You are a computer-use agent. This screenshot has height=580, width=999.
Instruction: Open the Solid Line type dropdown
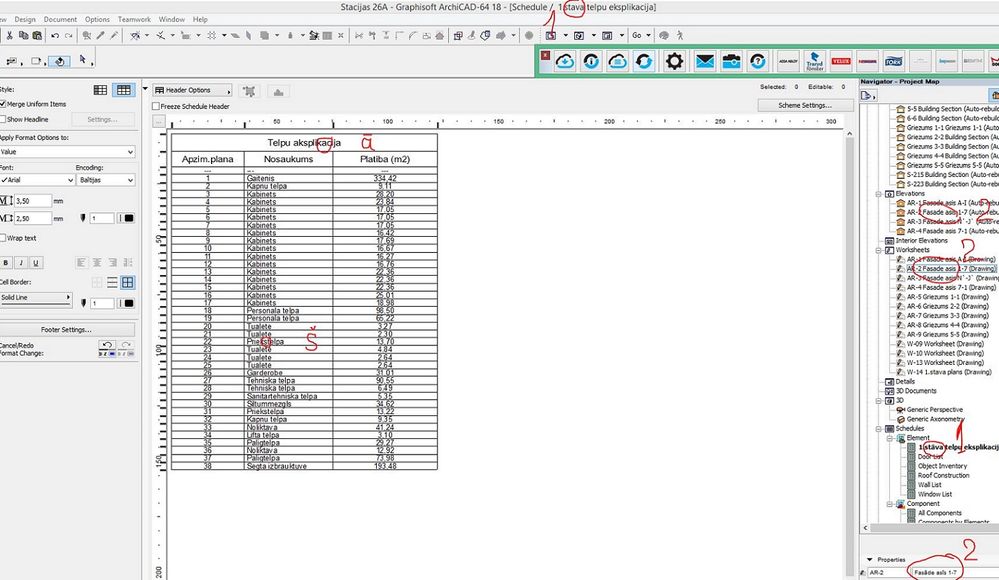coord(36,297)
